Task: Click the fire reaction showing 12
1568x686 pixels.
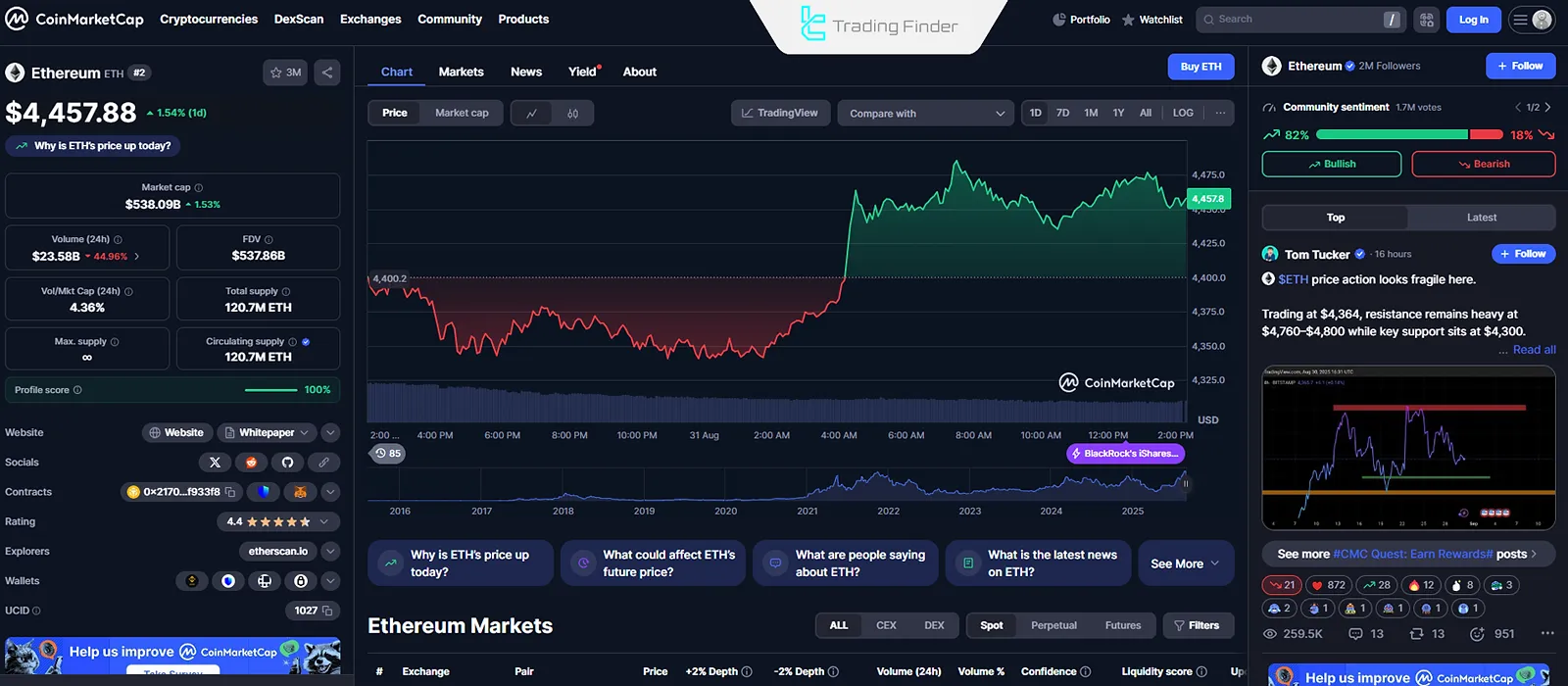Action: pos(1421,585)
